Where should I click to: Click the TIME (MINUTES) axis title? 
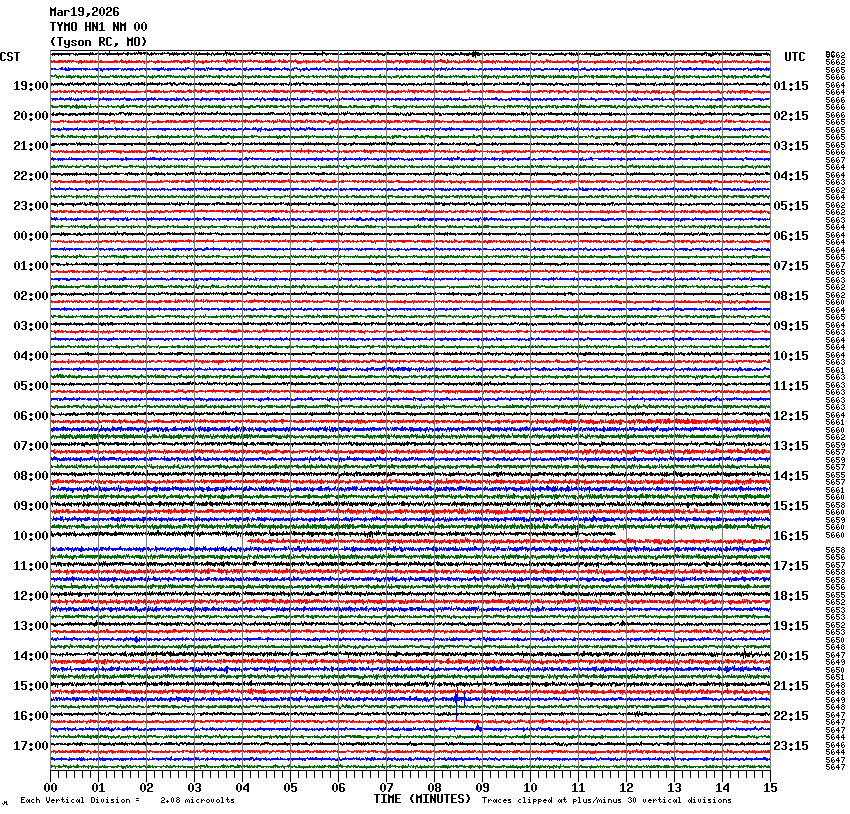422,799
